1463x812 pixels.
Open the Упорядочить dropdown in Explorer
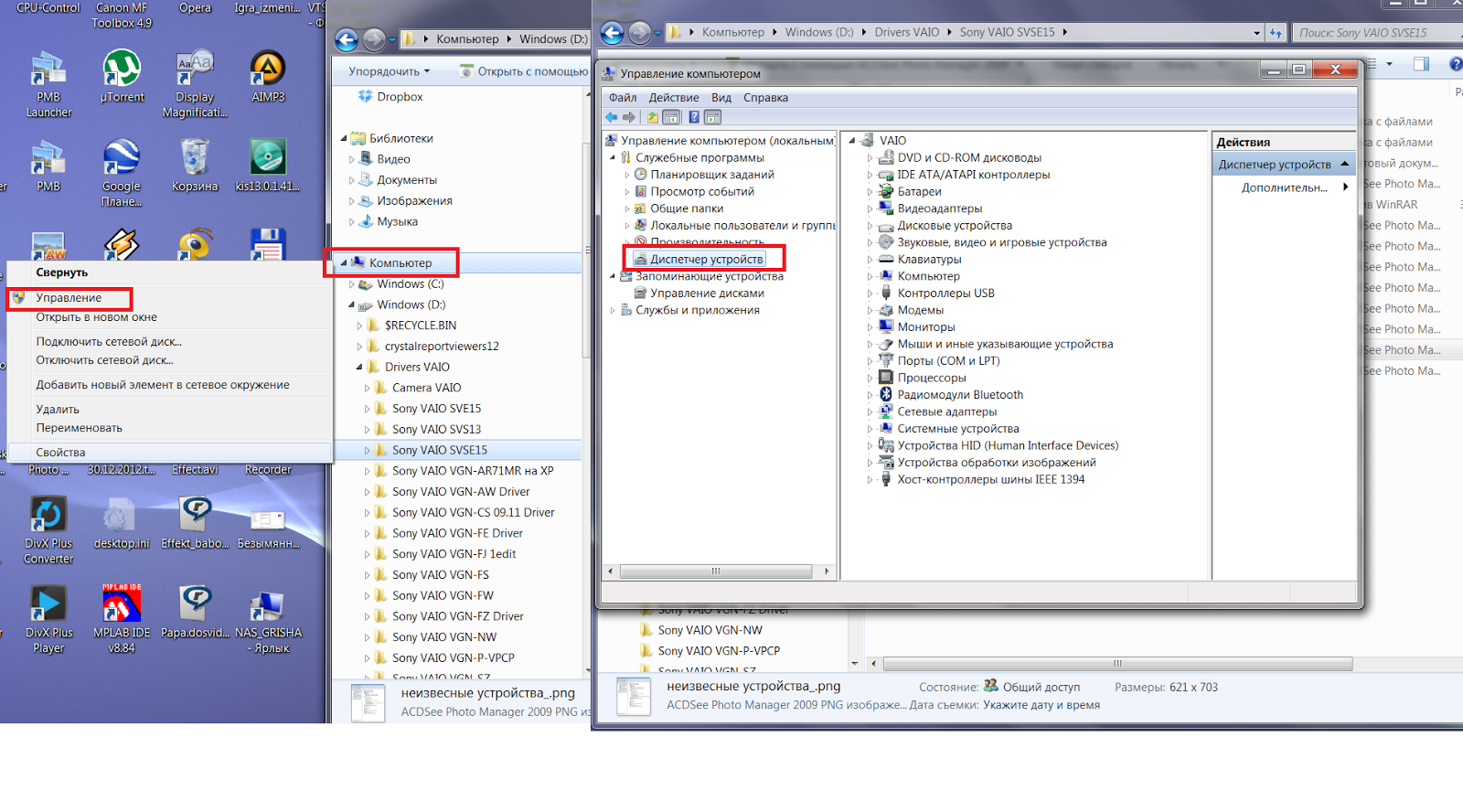pyautogui.click(x=389, y=71)
